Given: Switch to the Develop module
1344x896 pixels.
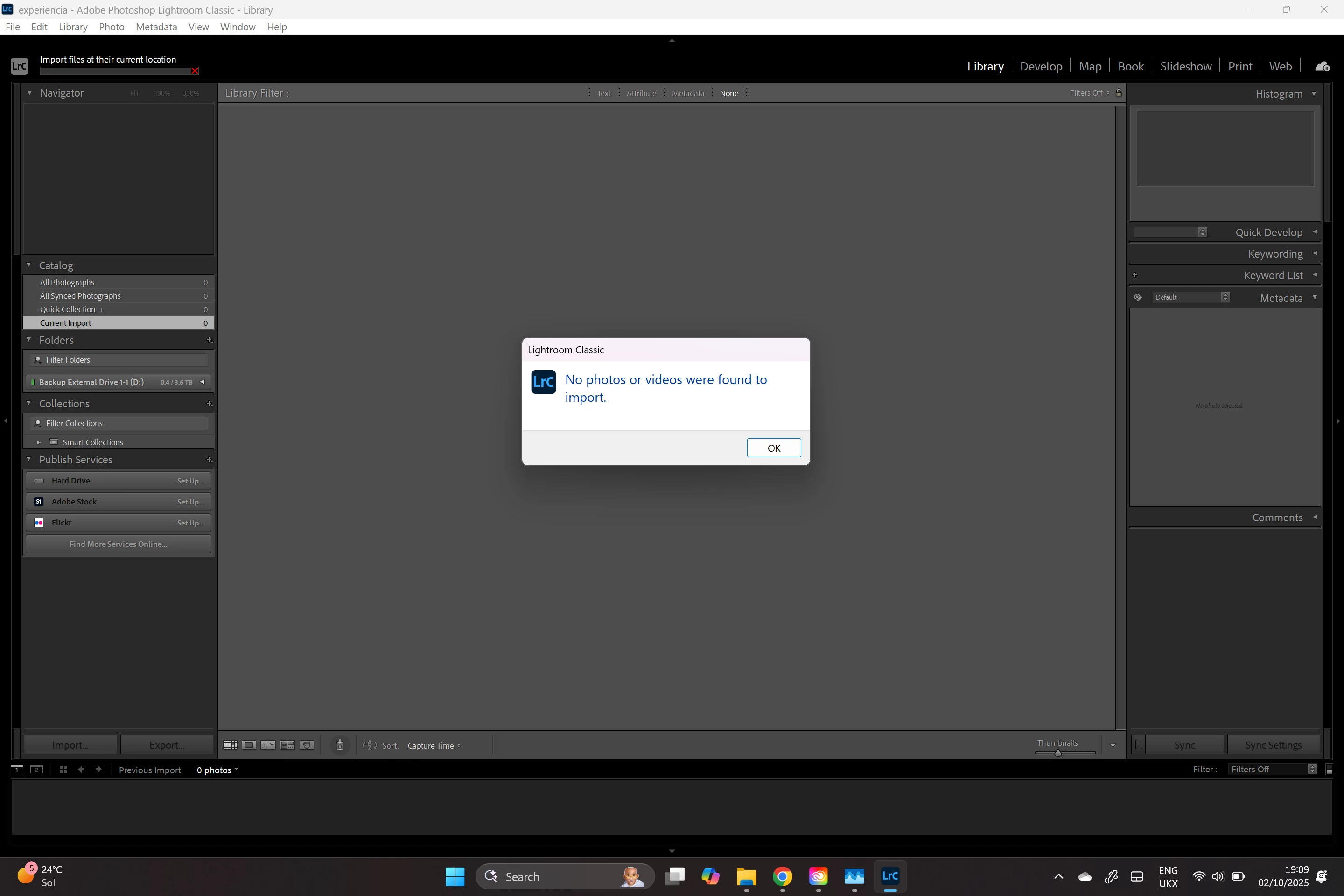Looking at the screenshot, I should point(1041,66).
